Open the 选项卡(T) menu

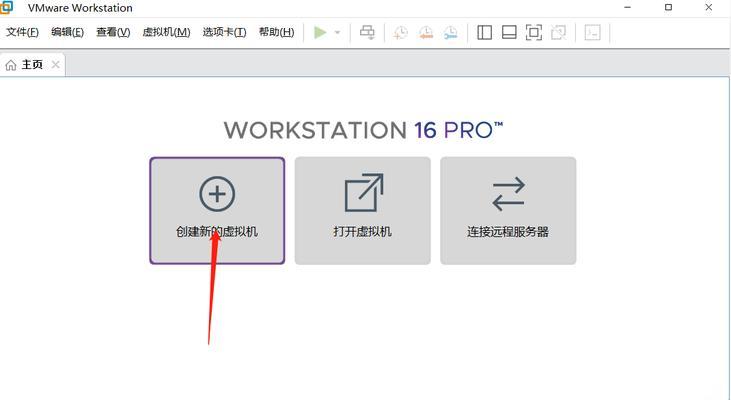pos(224,32)
